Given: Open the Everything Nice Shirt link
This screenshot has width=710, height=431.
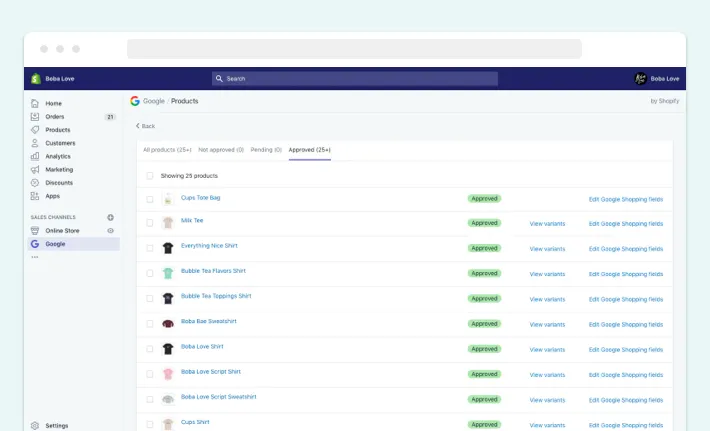Looking at the screenshot, I should point(209,245).
